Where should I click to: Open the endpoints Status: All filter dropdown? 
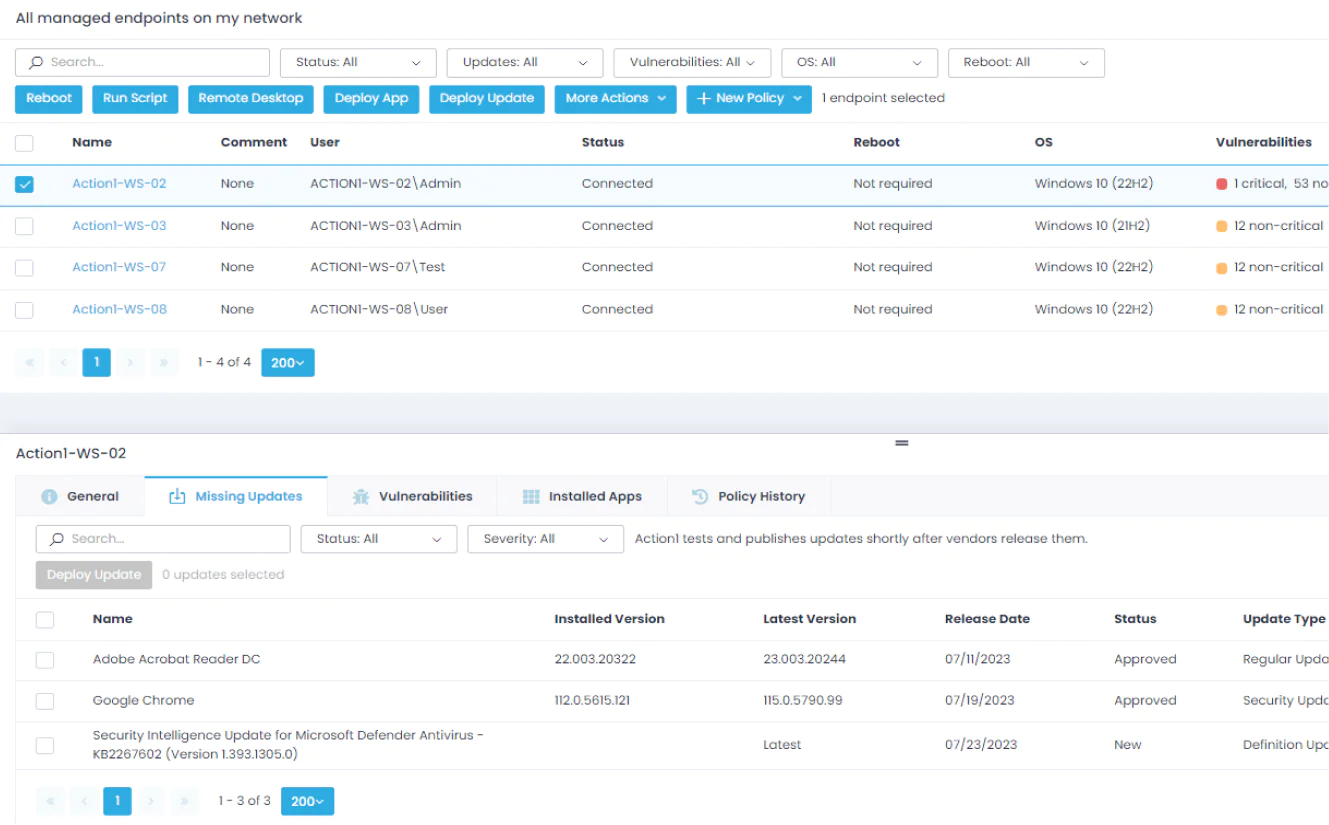point(358,62)
